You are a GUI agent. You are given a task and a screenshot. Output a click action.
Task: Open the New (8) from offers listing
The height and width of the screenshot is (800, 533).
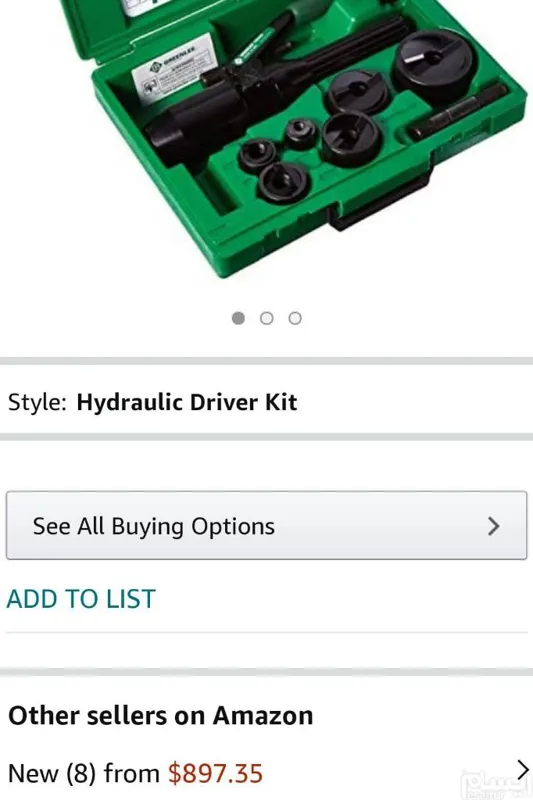coord(266,772)
